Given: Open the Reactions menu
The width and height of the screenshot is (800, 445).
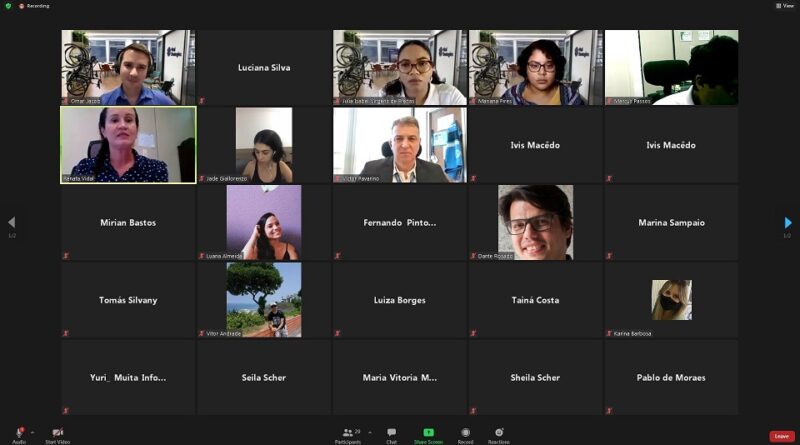Looking at the screenshot, I should click(498, 433).
